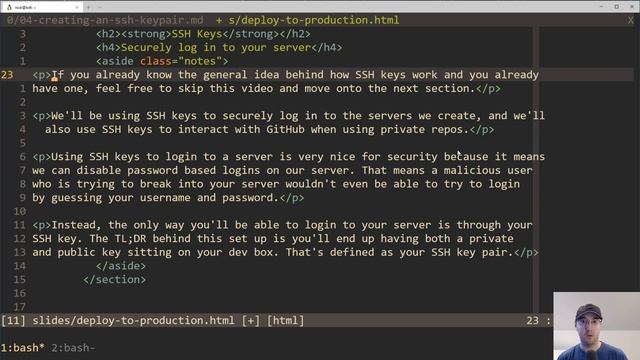
Task: Click the line 'We'll be using SSH keys'
Action: click(x=288, y=116)
